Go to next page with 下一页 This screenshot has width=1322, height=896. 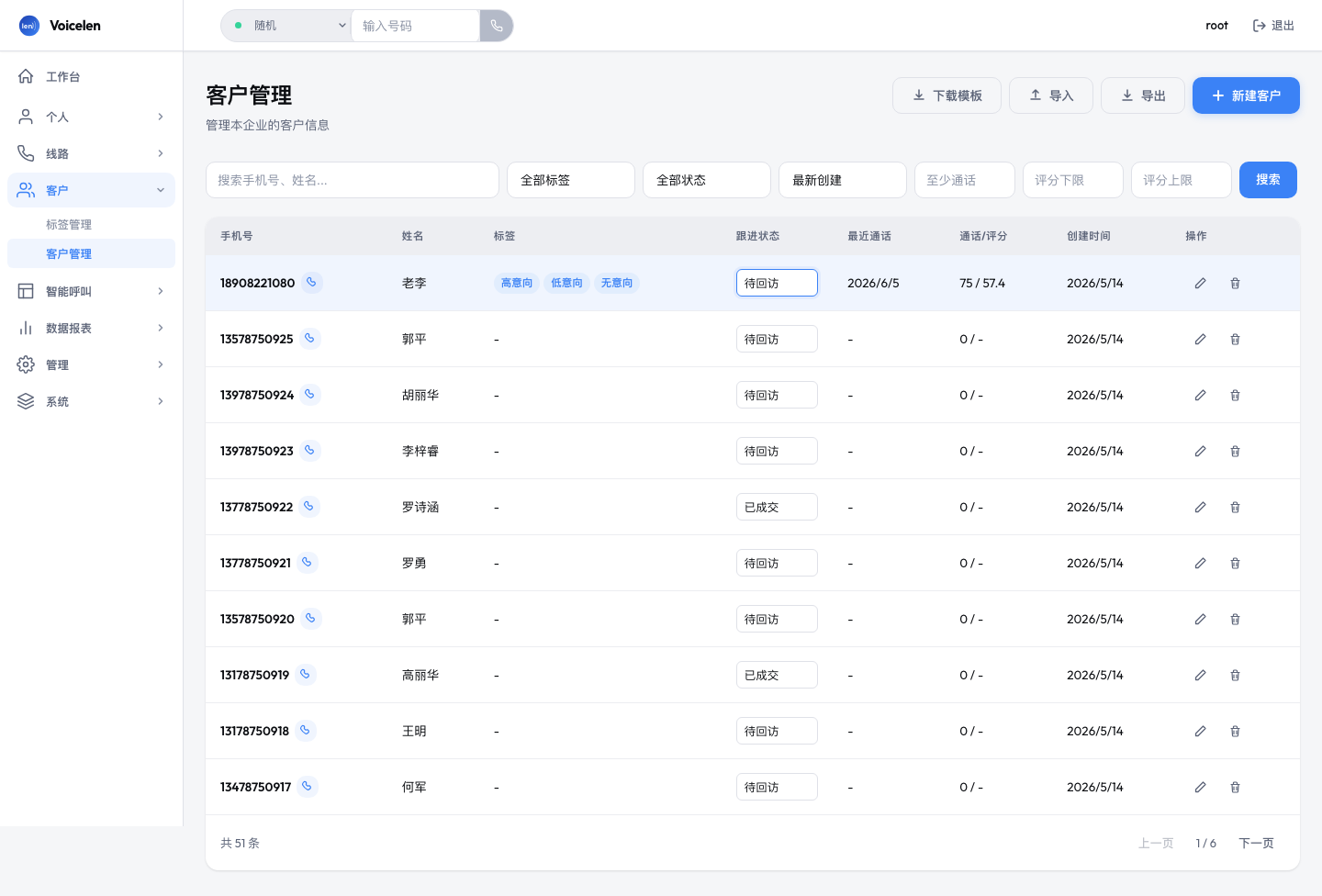pos(1256,843)
